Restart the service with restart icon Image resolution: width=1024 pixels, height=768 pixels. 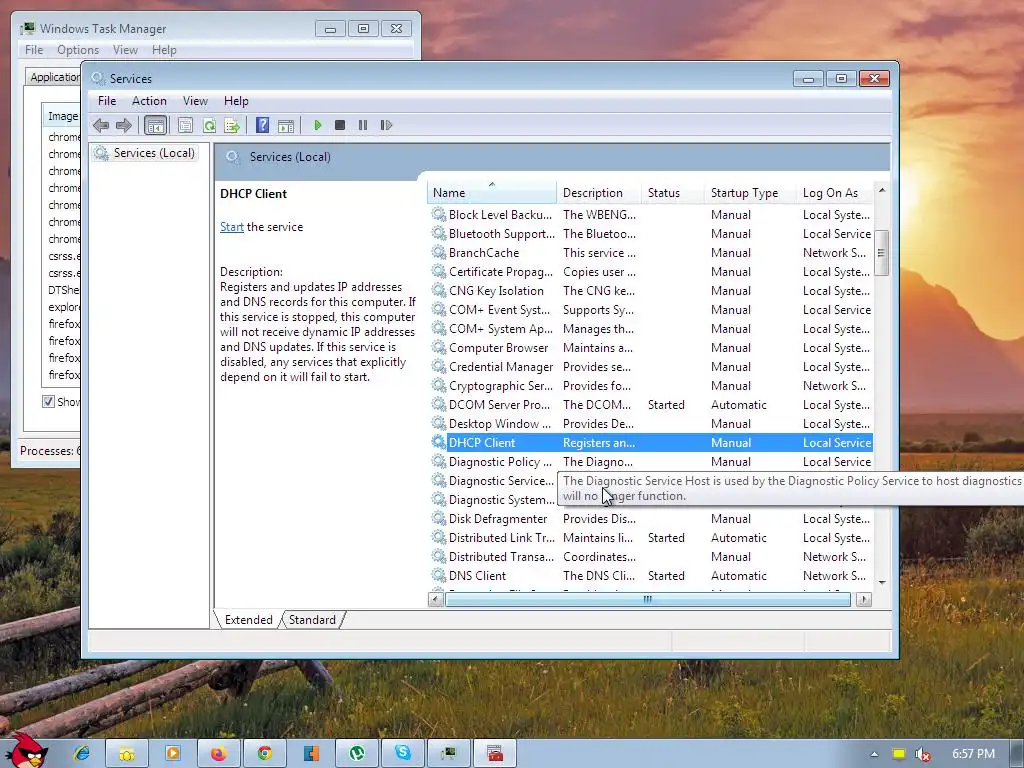coord(386,125)
